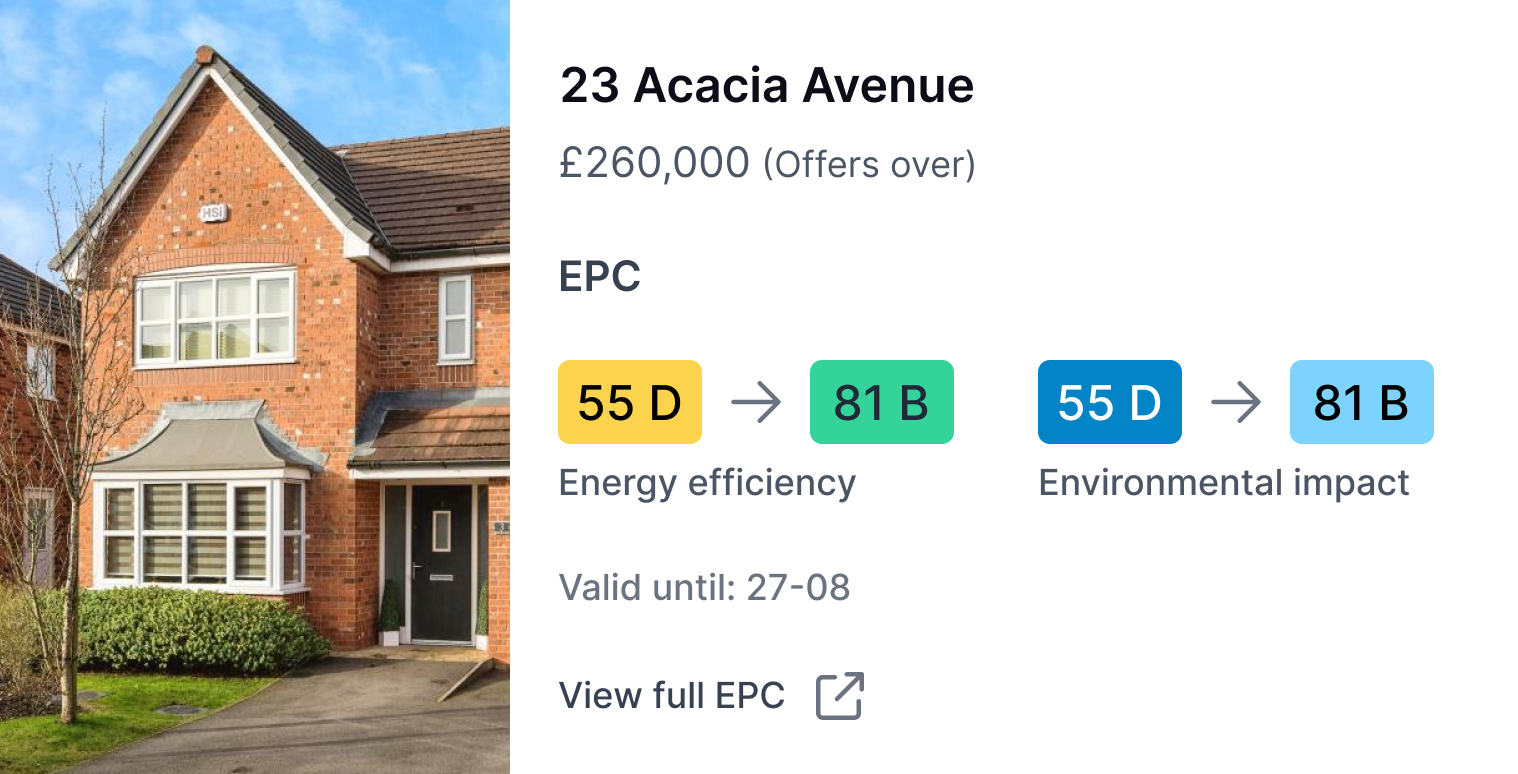Click the EPC section heading
This screenshot has width=1518, height=774.
[600, 277]
